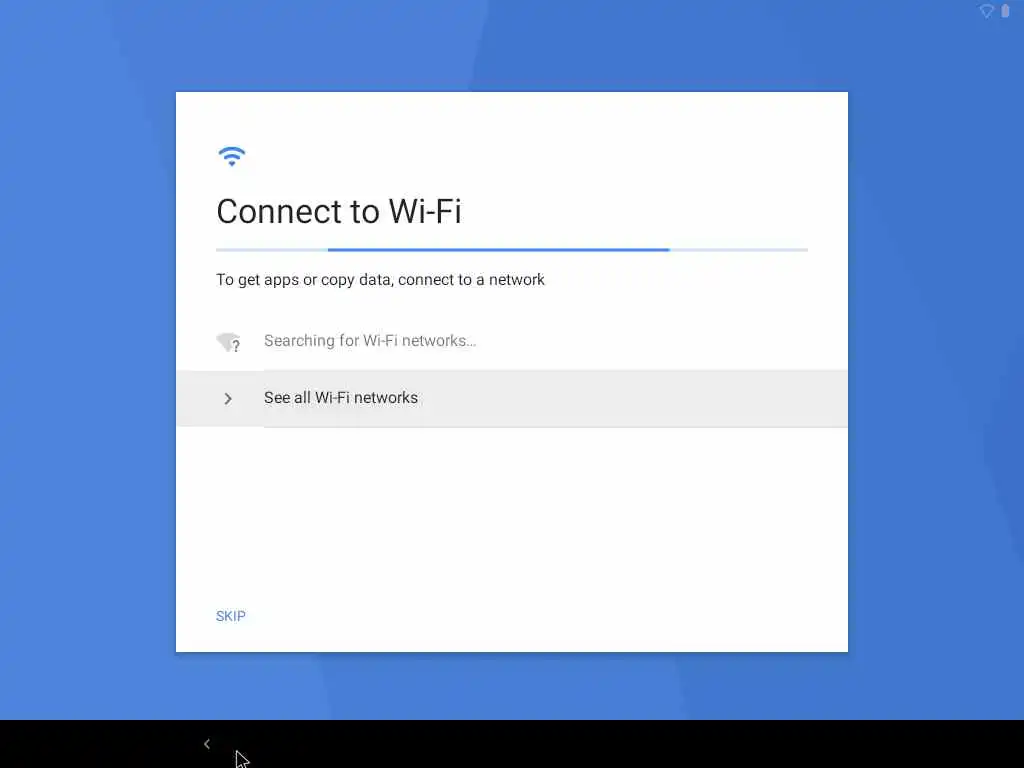The height and width of the screenshot is (768, 1024).
Task: Click the dark blue moving progress bar segment
Action: pyautogui.click(x=498, y=249)
